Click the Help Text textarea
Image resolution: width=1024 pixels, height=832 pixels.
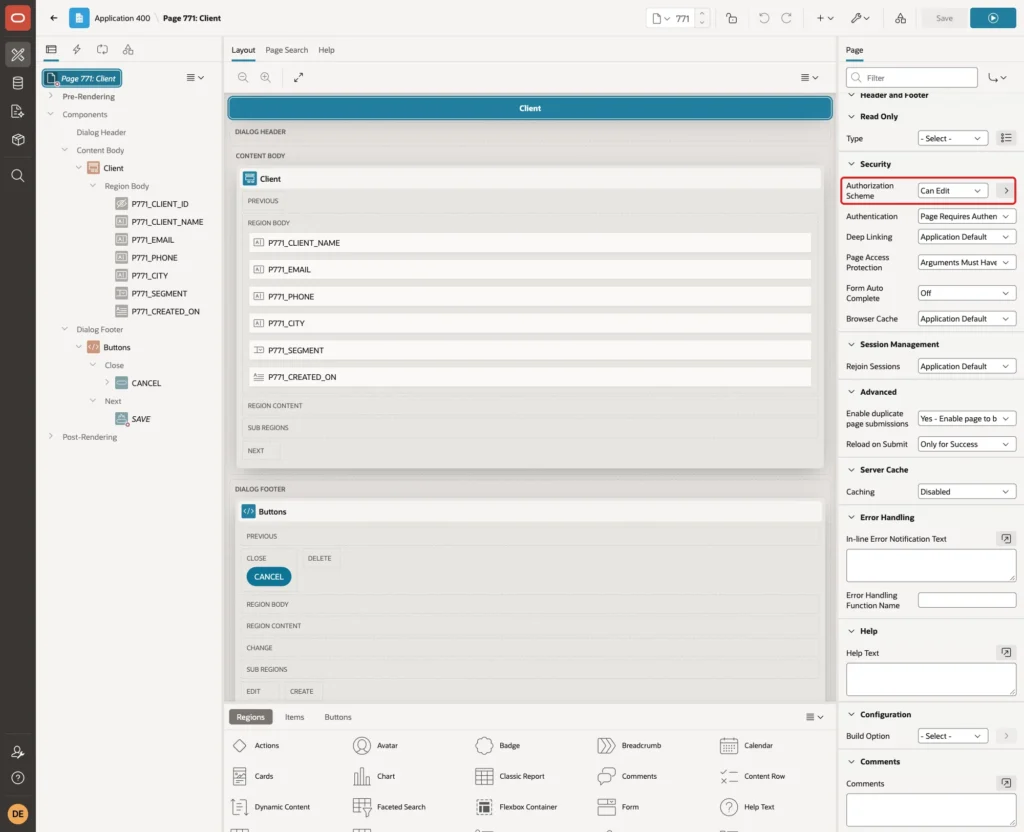click(931, 679)
